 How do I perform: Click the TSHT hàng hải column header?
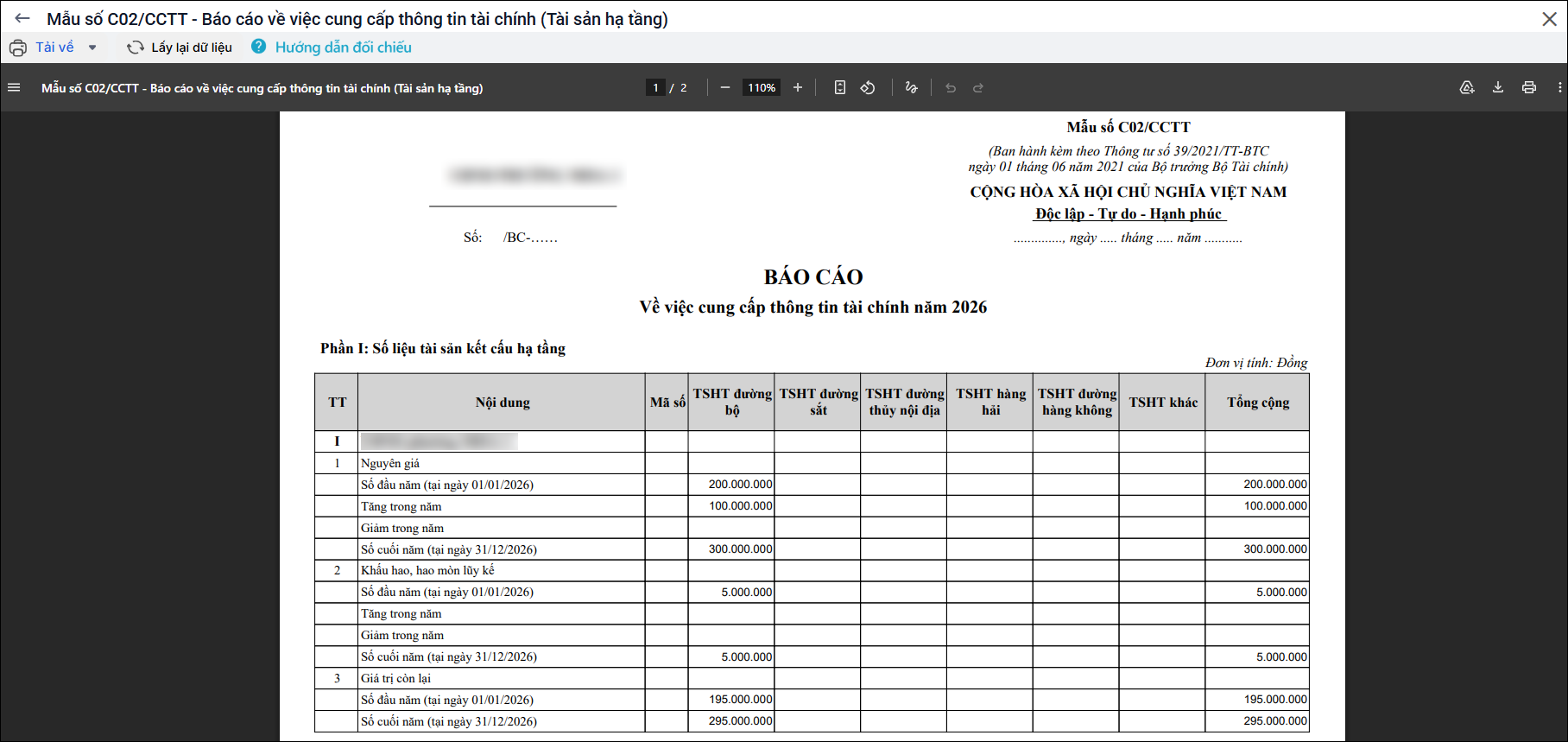pos(991,403)
